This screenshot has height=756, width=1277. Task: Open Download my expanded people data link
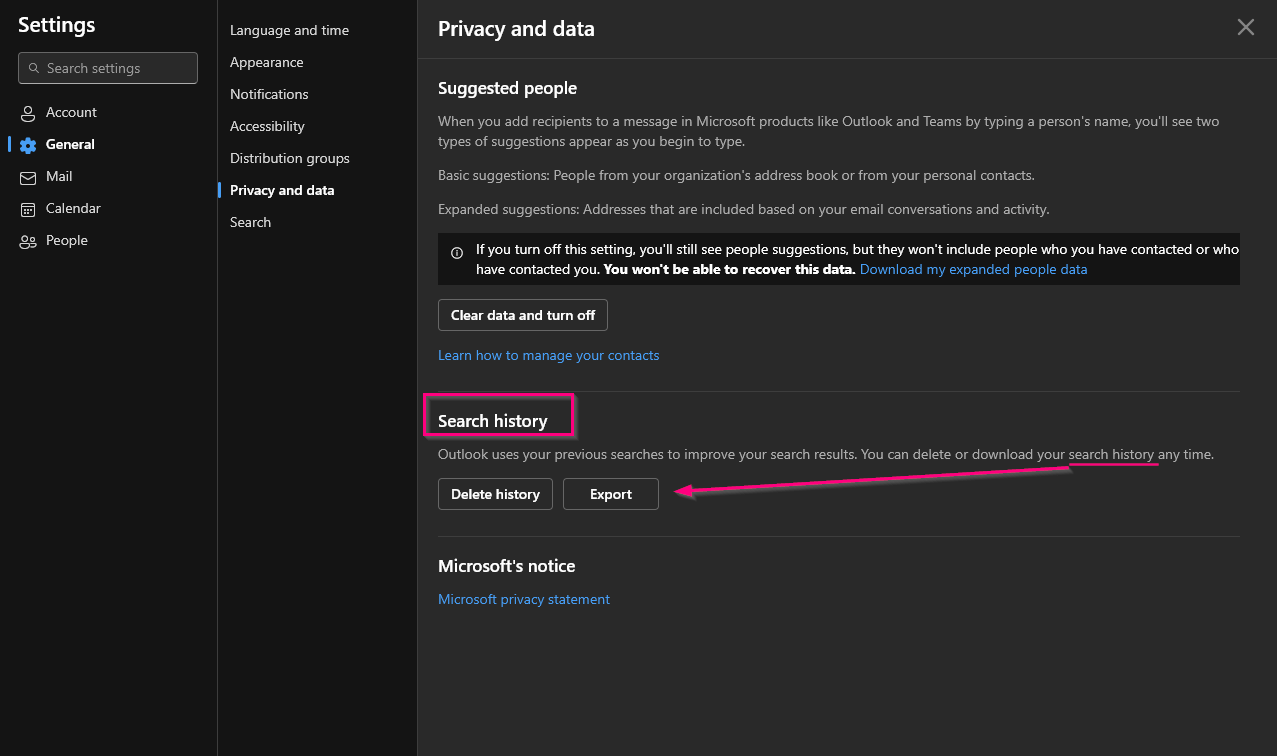pos(973,270)
